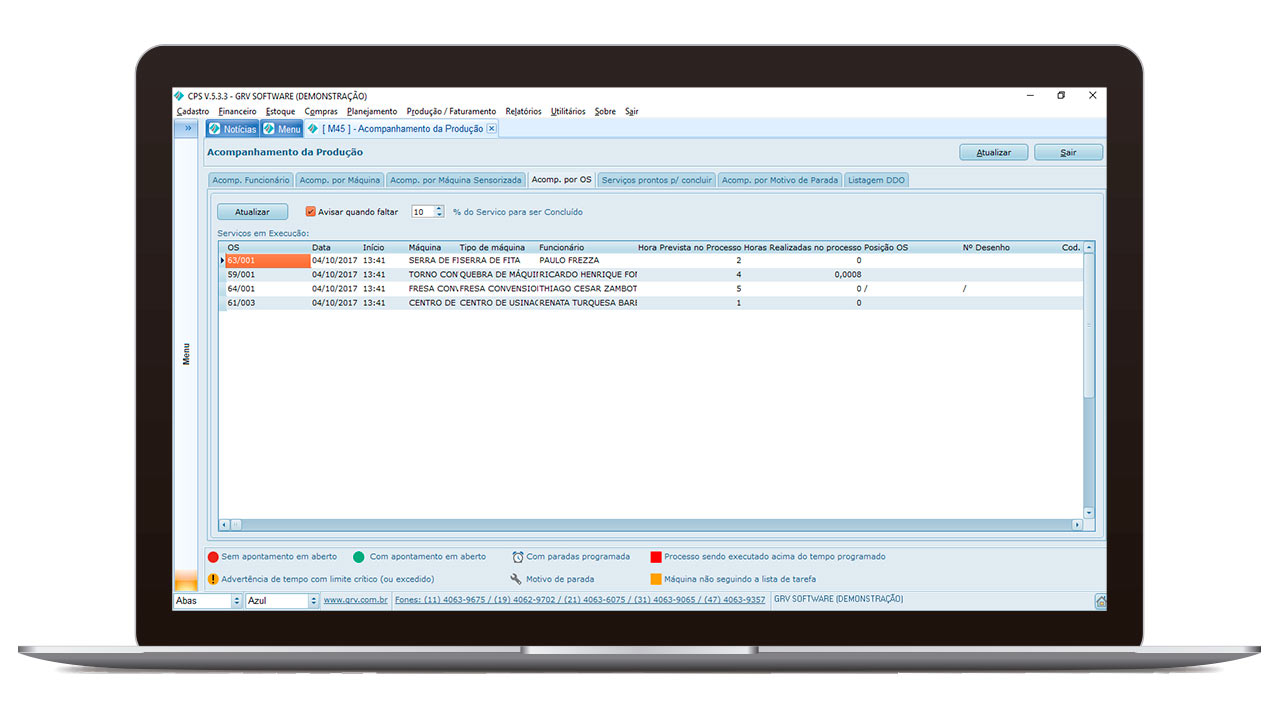Switch to Listagem DDO tab
This screenshot has width=1280, height=720.
876,180
